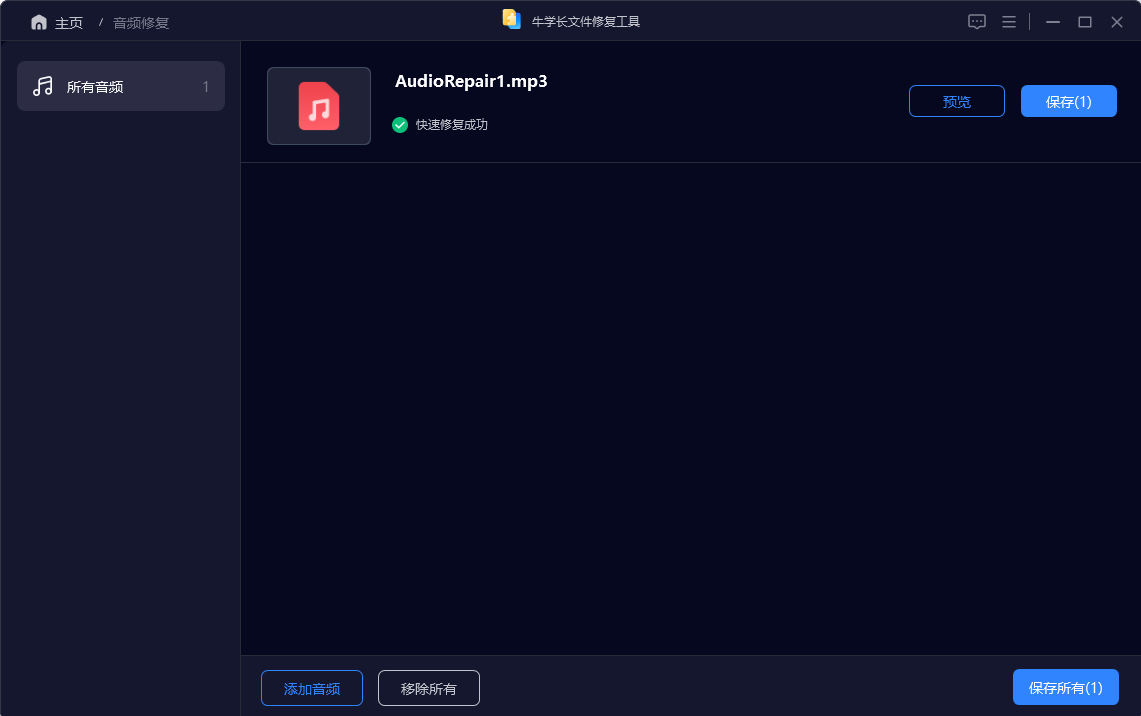Click the home icon in the breadcrumb
The image size is (1141, 716).
(39, 22)
